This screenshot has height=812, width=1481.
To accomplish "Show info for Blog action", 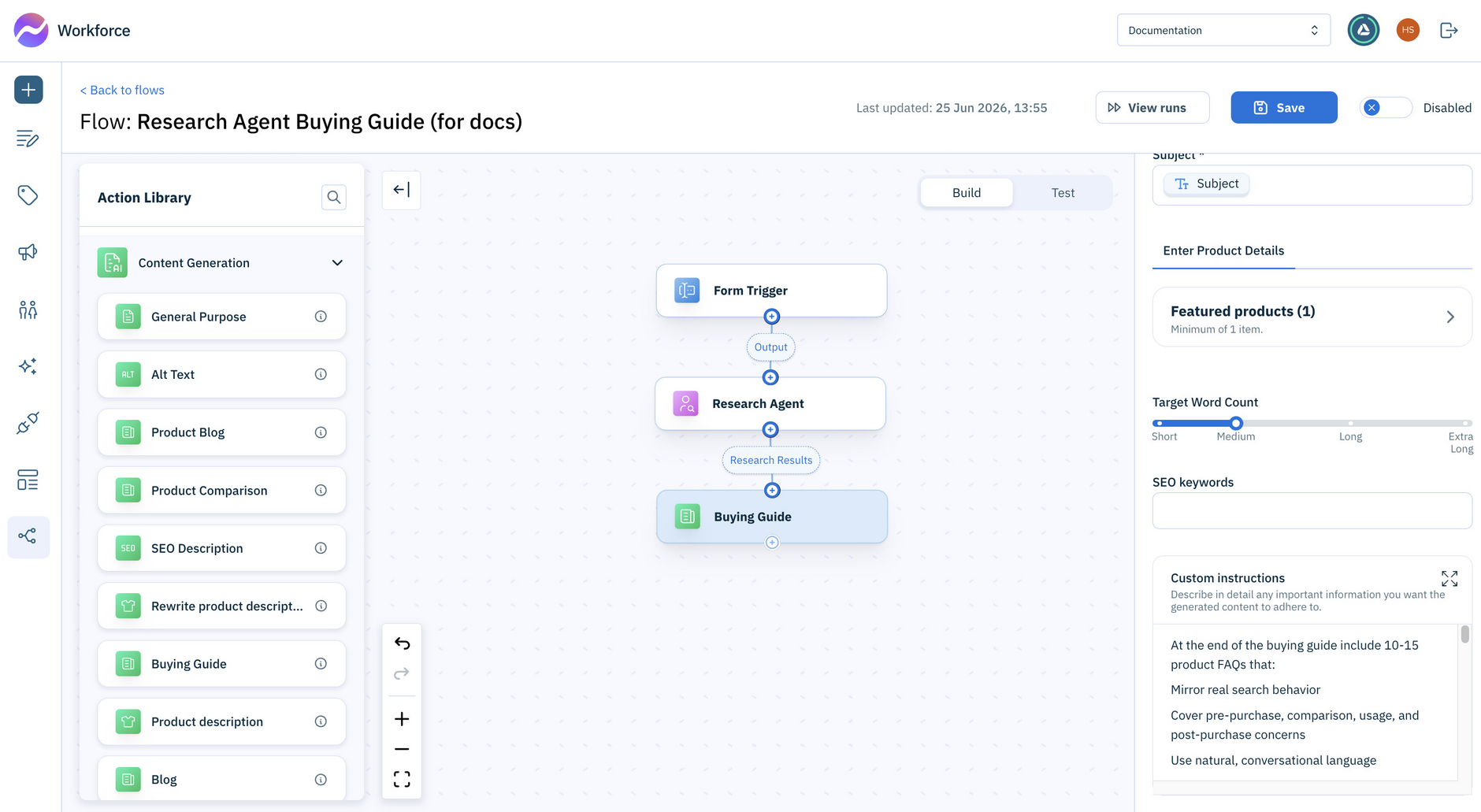I will (x=321, y=780).
